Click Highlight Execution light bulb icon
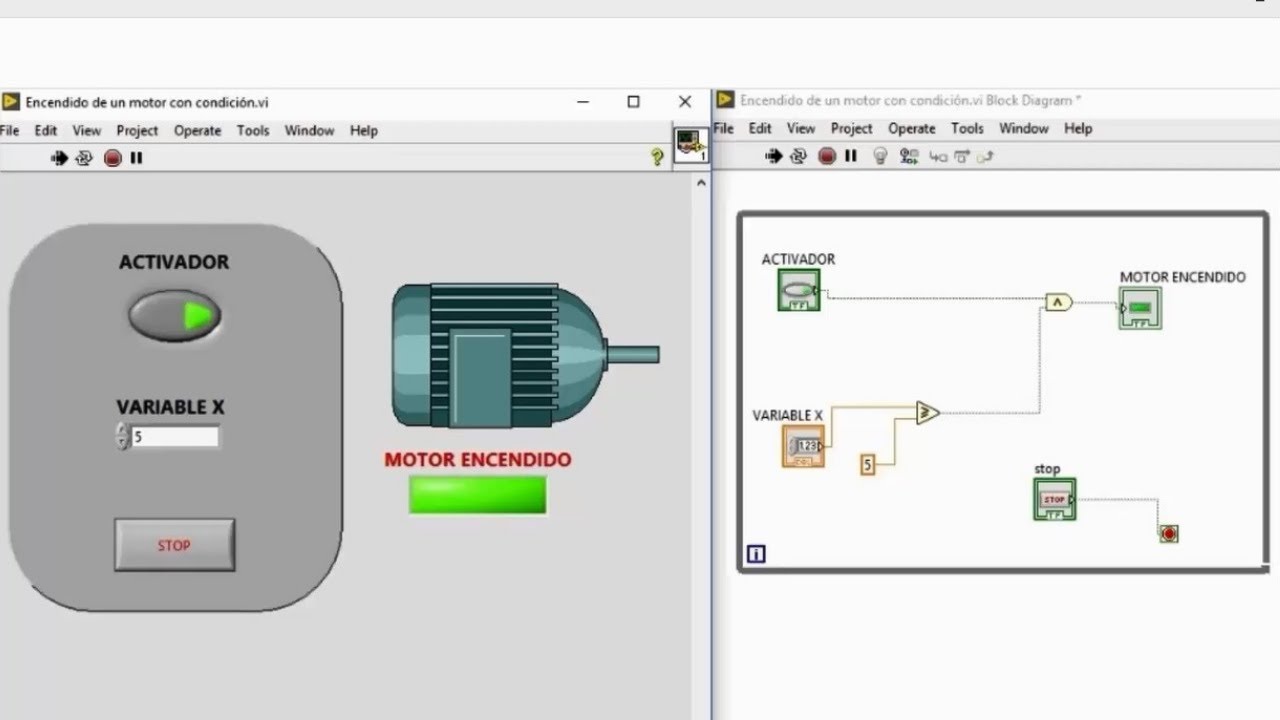 point(880,156)
